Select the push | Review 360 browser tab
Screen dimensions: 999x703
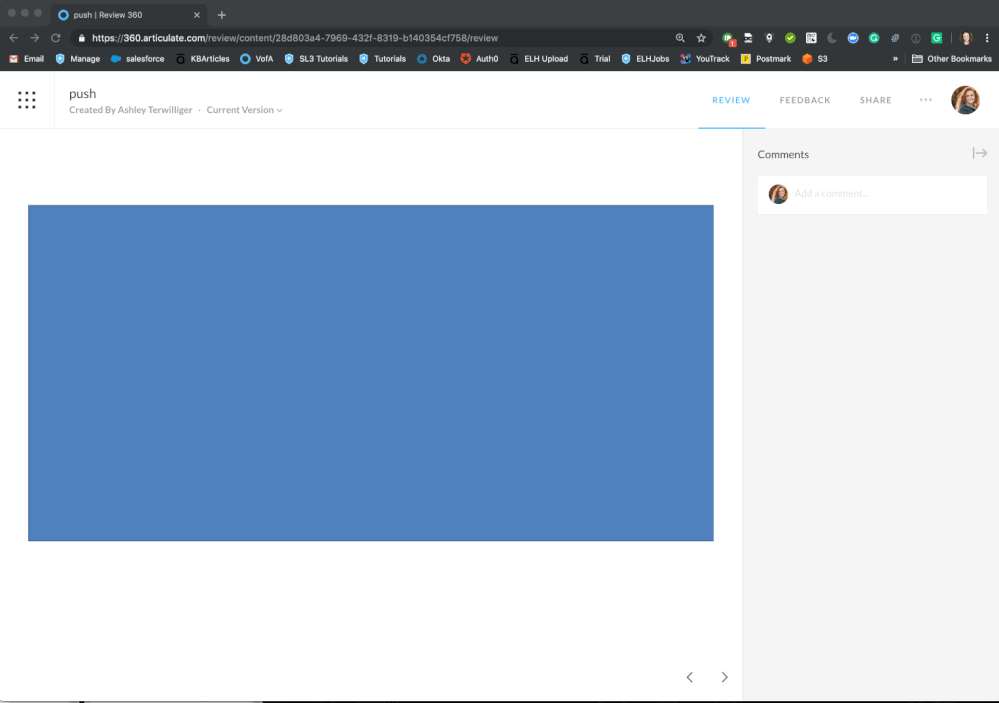127,15
